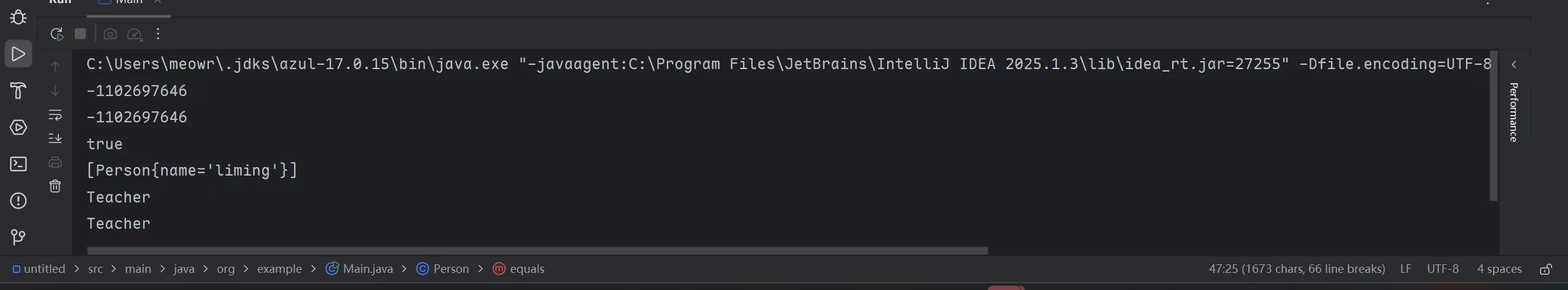Screen dimensions: 1568x290
Task: Open the UTF-8 file encoding selector
Action: [x=1442, y=269]
